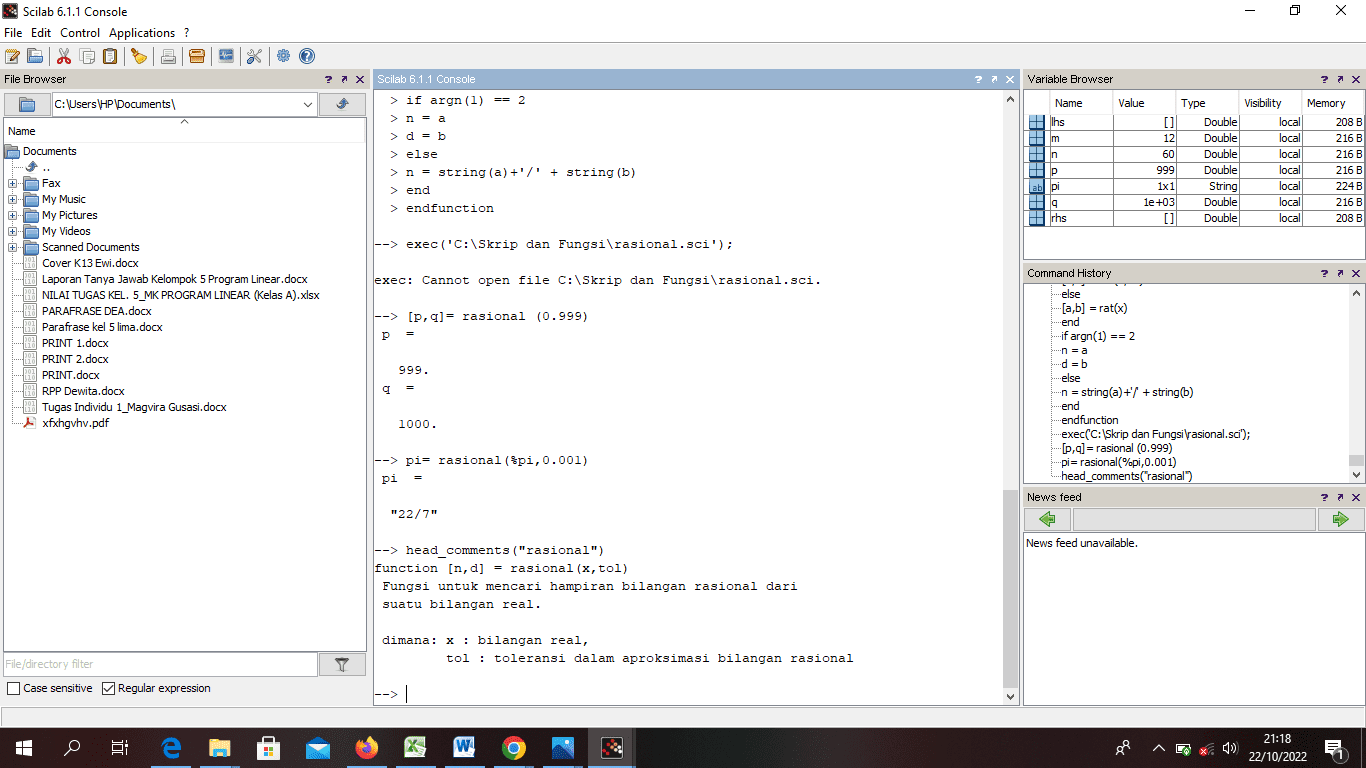Open Scilab preferences wrench icon
The height and width of the screenshot is (768, 1366).
tap(254, 56)
